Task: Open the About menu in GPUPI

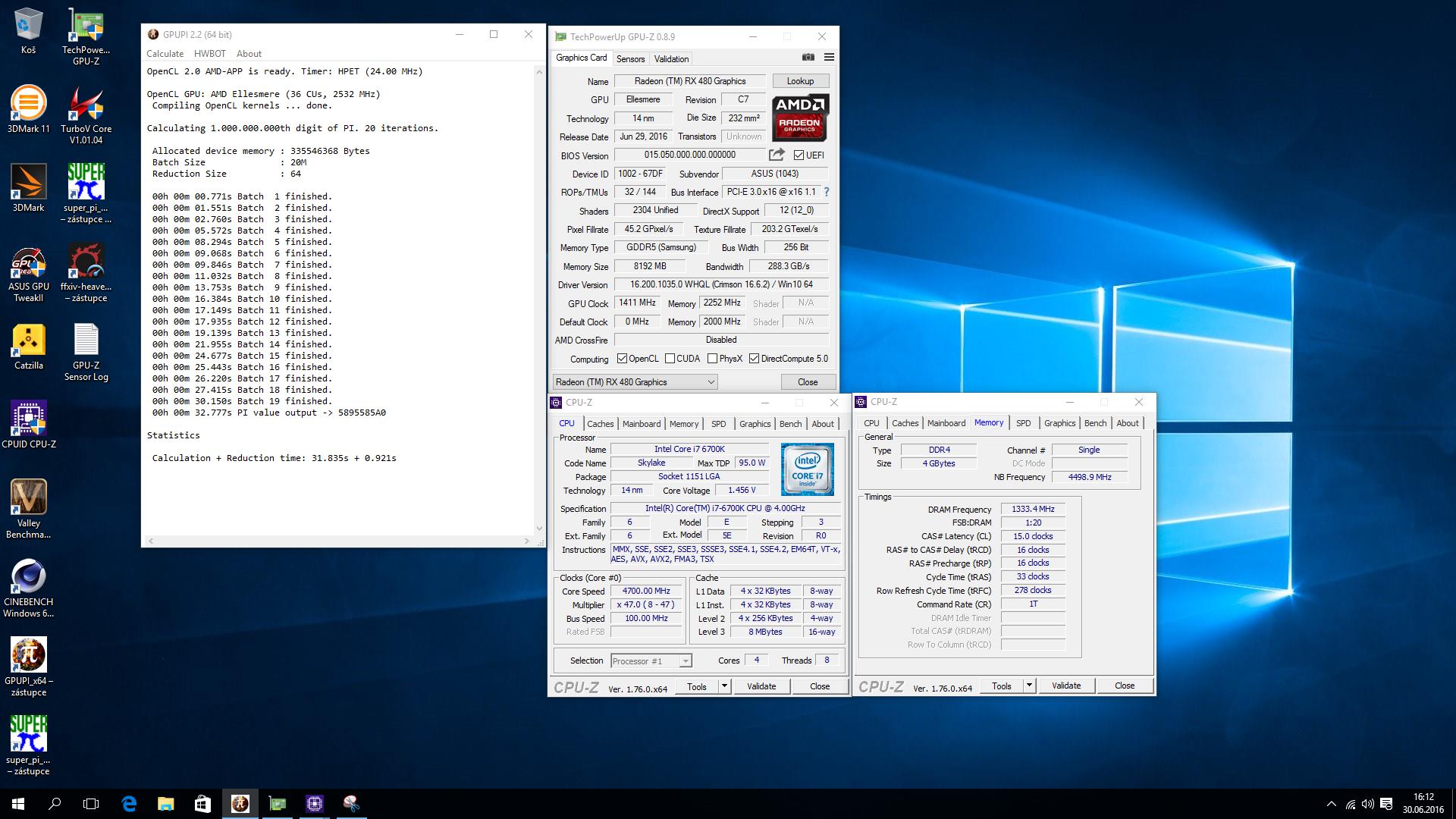Action: click(249, 54)
